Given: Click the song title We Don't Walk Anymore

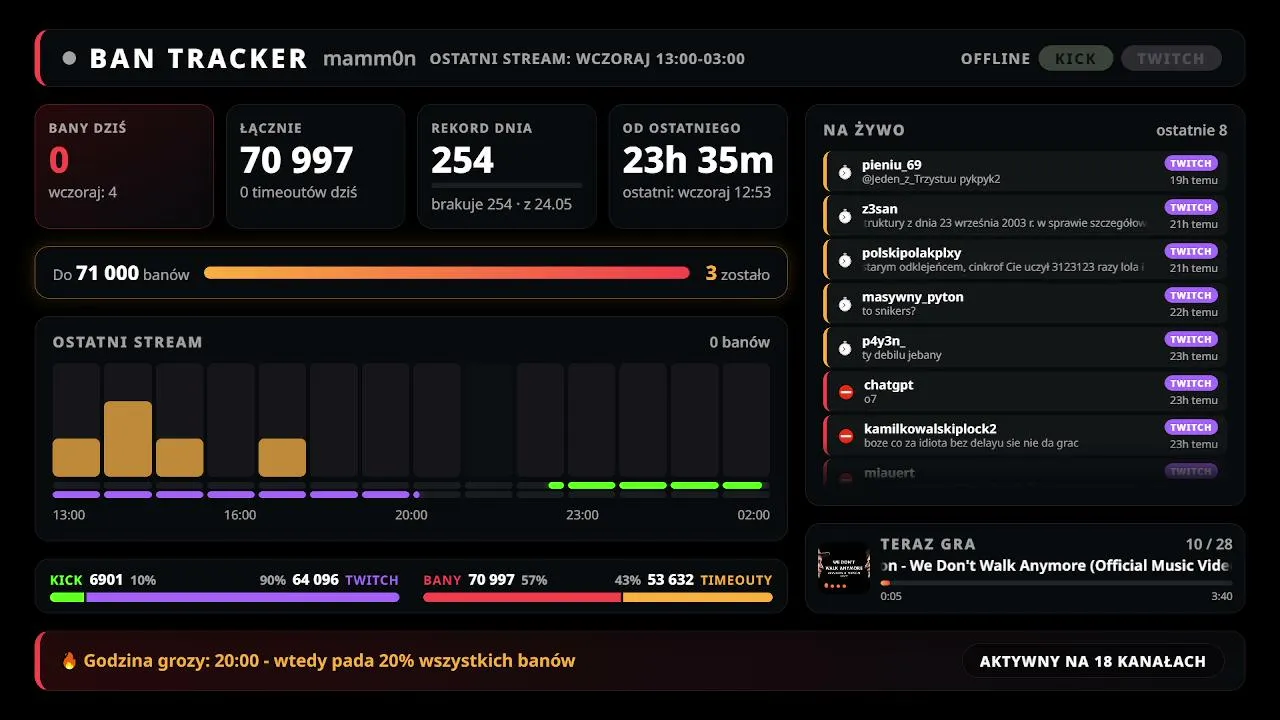Looking at the screenshot, I should click(x=1056, y=565).
